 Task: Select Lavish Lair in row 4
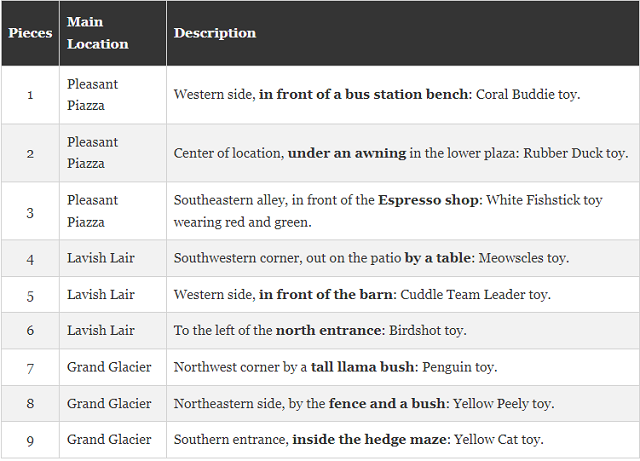point(100,258)
